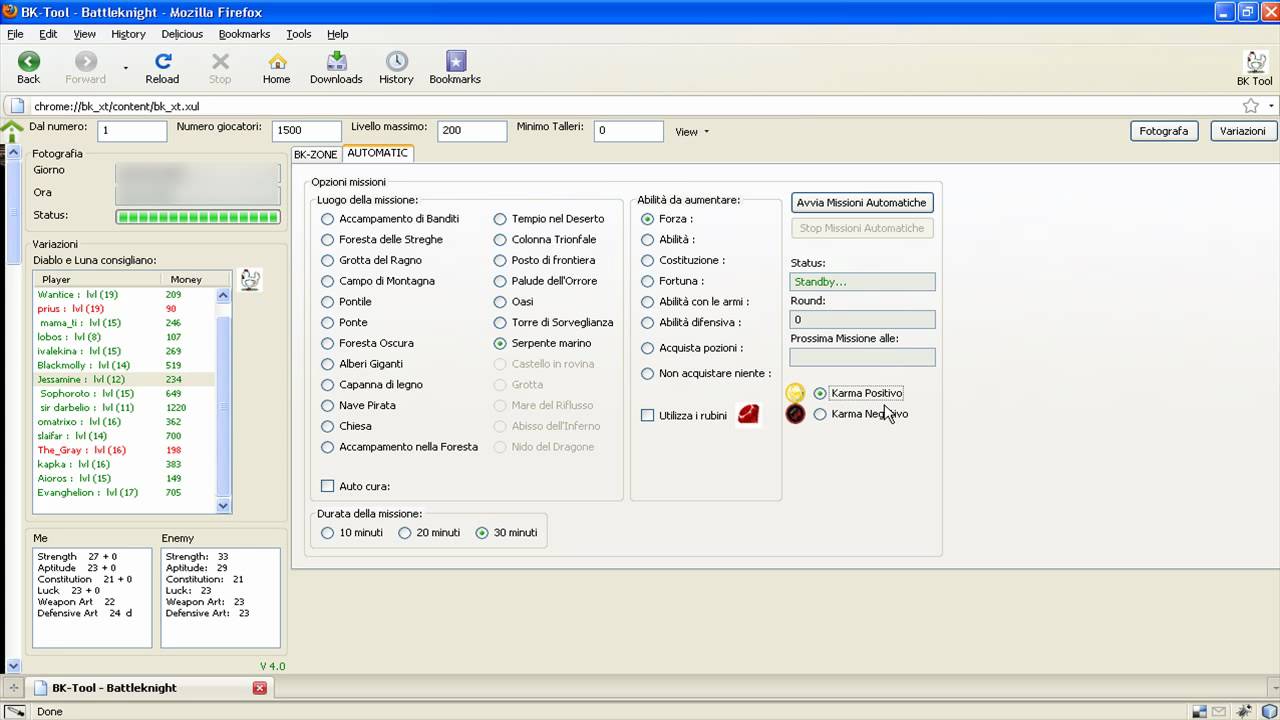The width and height of the screenshot is (1280, 720).
Task: Expand the dropdown arrow next to Forward
Action: tap(126, 68)
